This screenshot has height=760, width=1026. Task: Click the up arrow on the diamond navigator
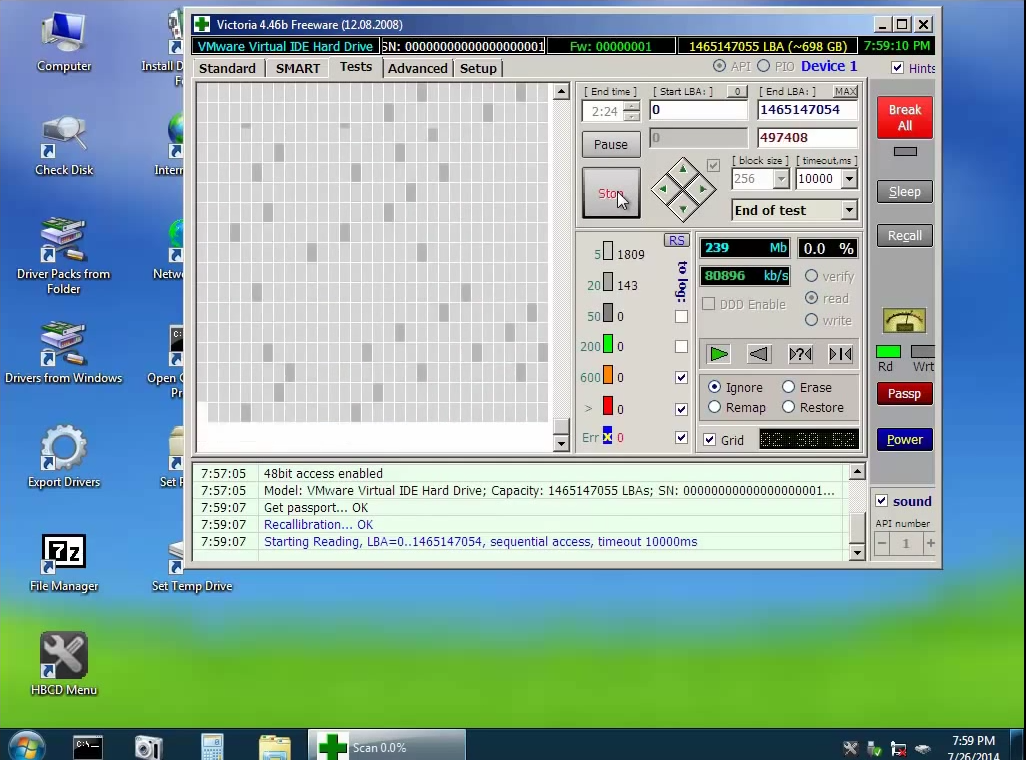[x=683, y=169]
